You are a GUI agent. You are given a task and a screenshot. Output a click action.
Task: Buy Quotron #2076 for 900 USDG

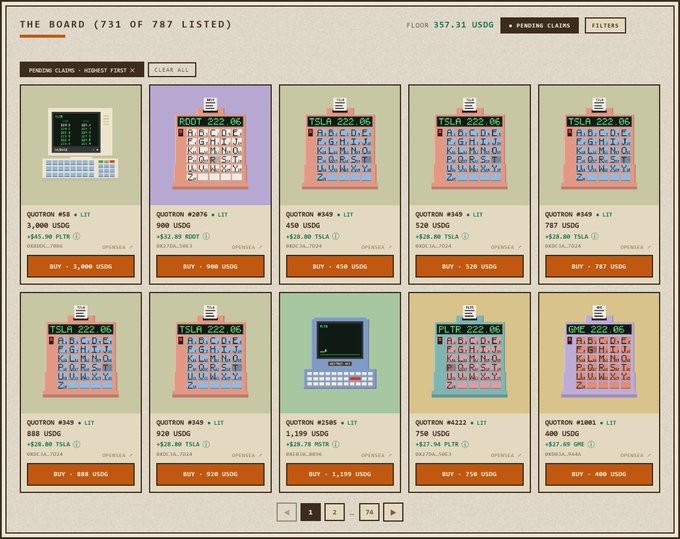(210, 266)
